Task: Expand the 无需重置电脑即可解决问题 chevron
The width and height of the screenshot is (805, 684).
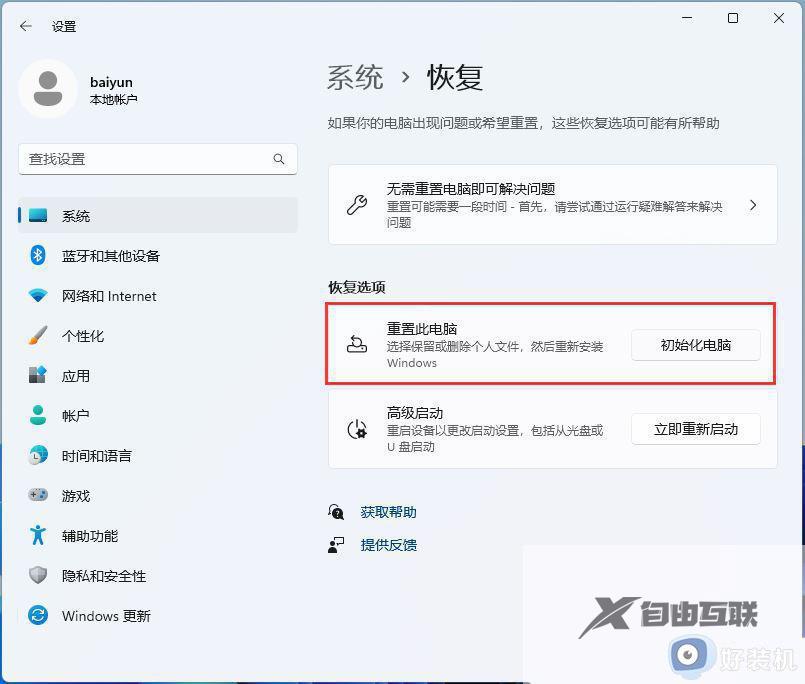Action: pos(755,204)
